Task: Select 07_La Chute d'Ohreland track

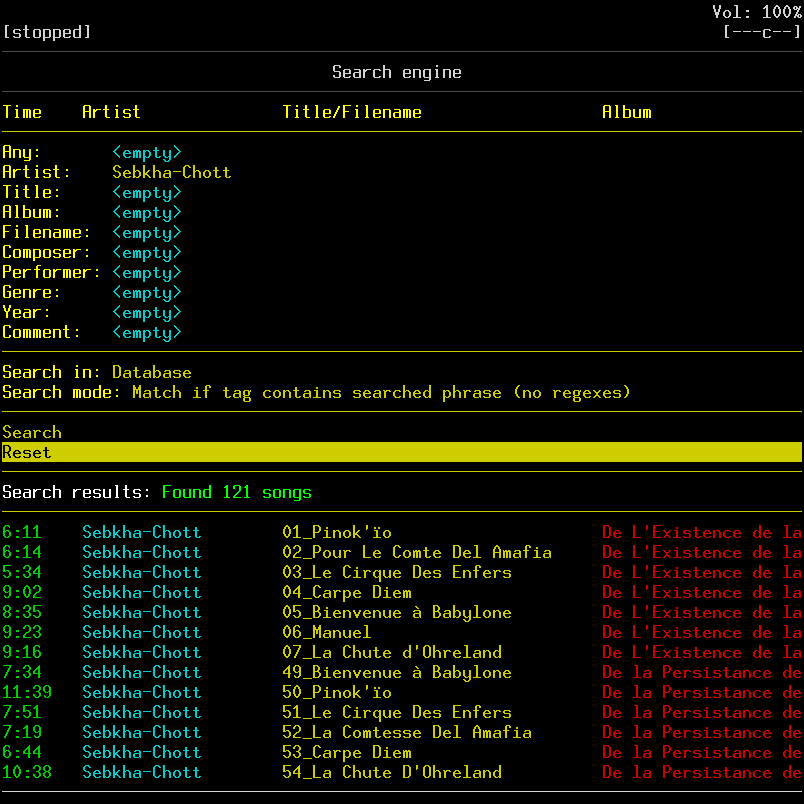Action: tap(392, 652)
